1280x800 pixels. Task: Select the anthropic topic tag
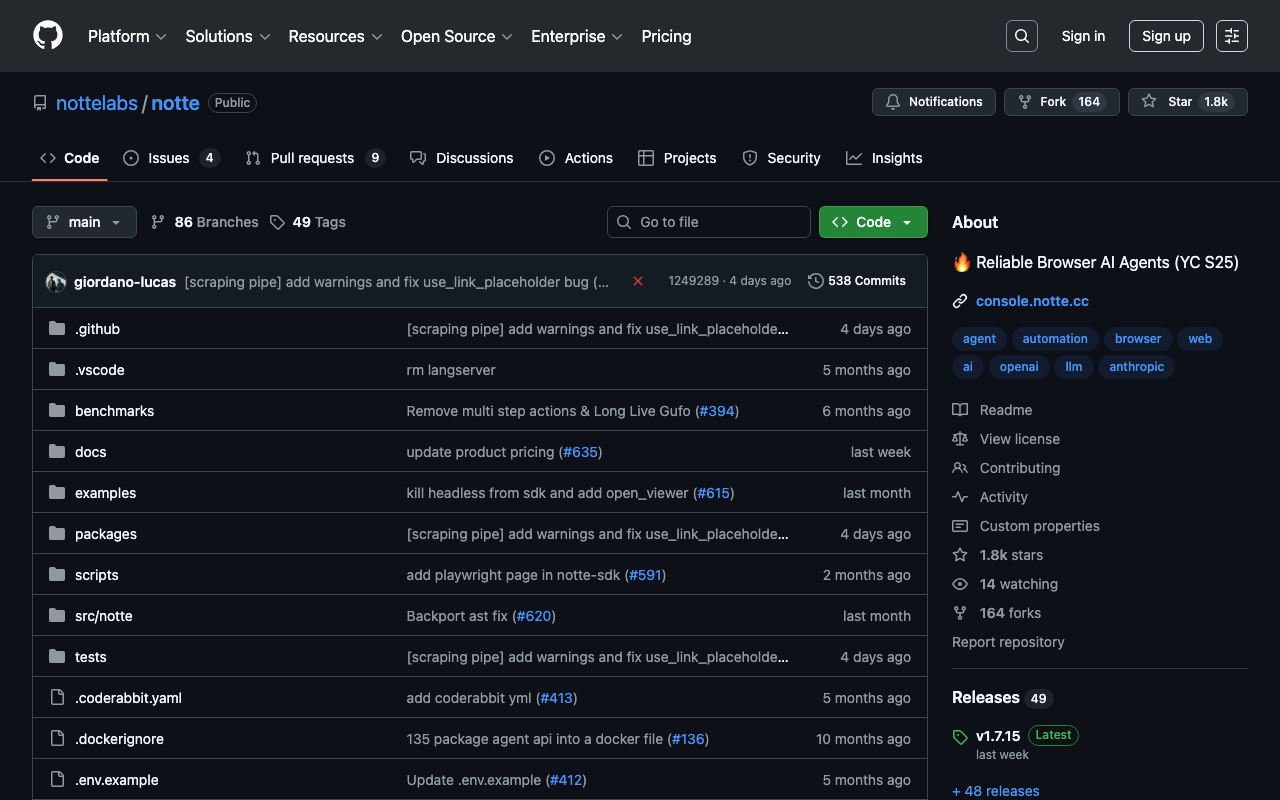click(x=1136, y=367)
